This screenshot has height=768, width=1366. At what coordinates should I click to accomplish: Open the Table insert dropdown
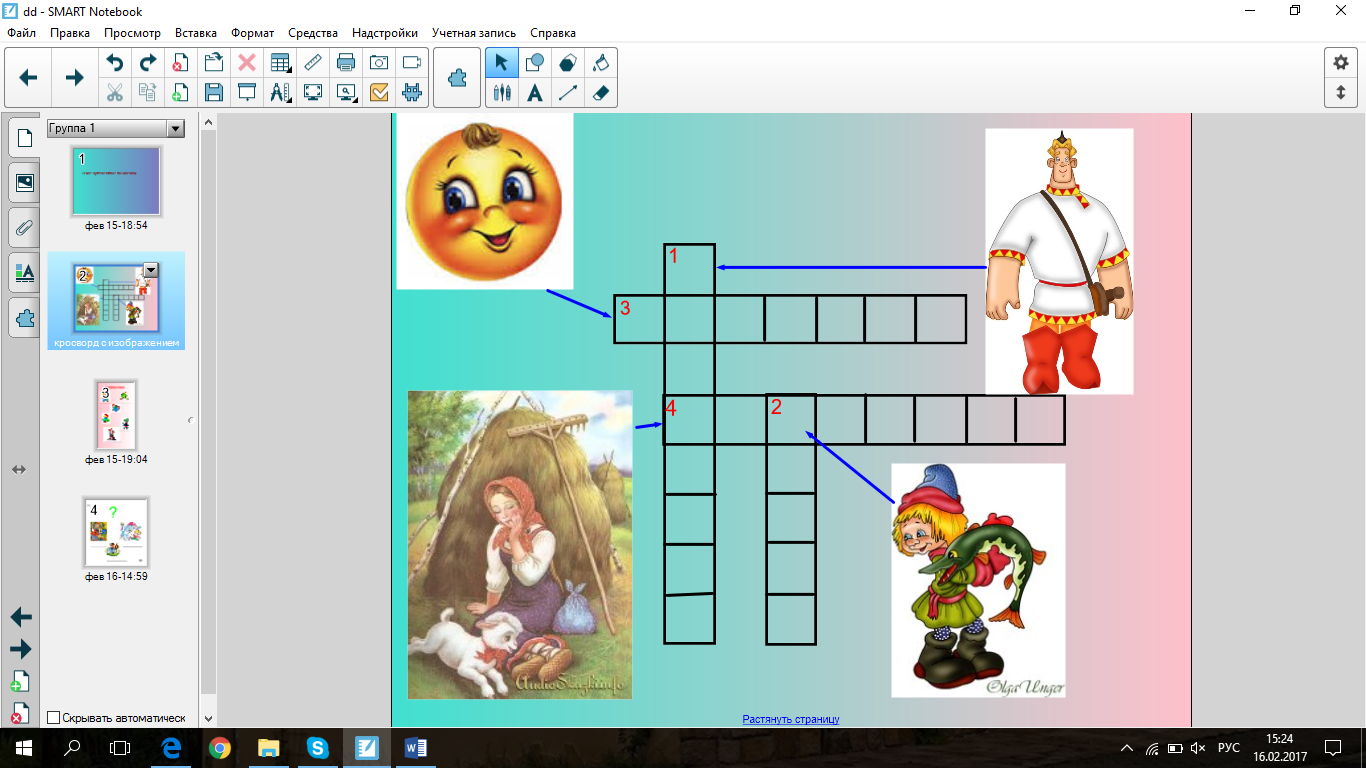(x=280, y=62)
